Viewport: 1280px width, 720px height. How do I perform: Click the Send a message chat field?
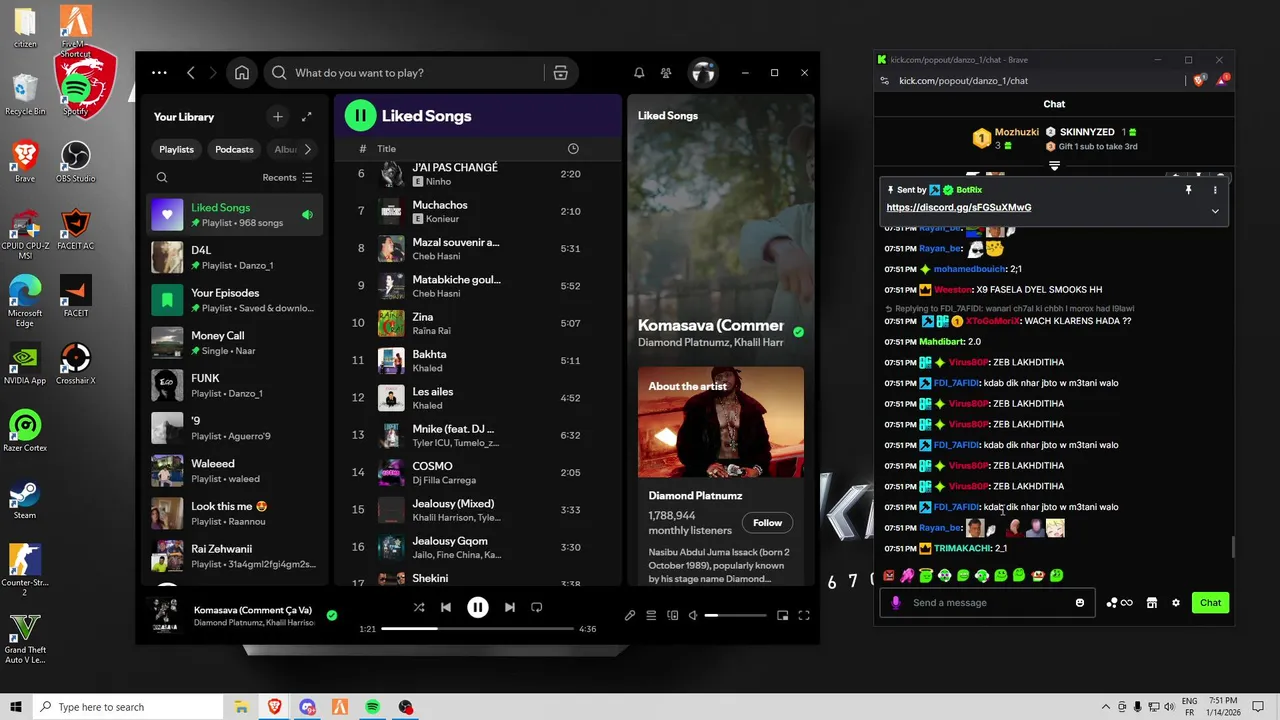click(985, 603)
